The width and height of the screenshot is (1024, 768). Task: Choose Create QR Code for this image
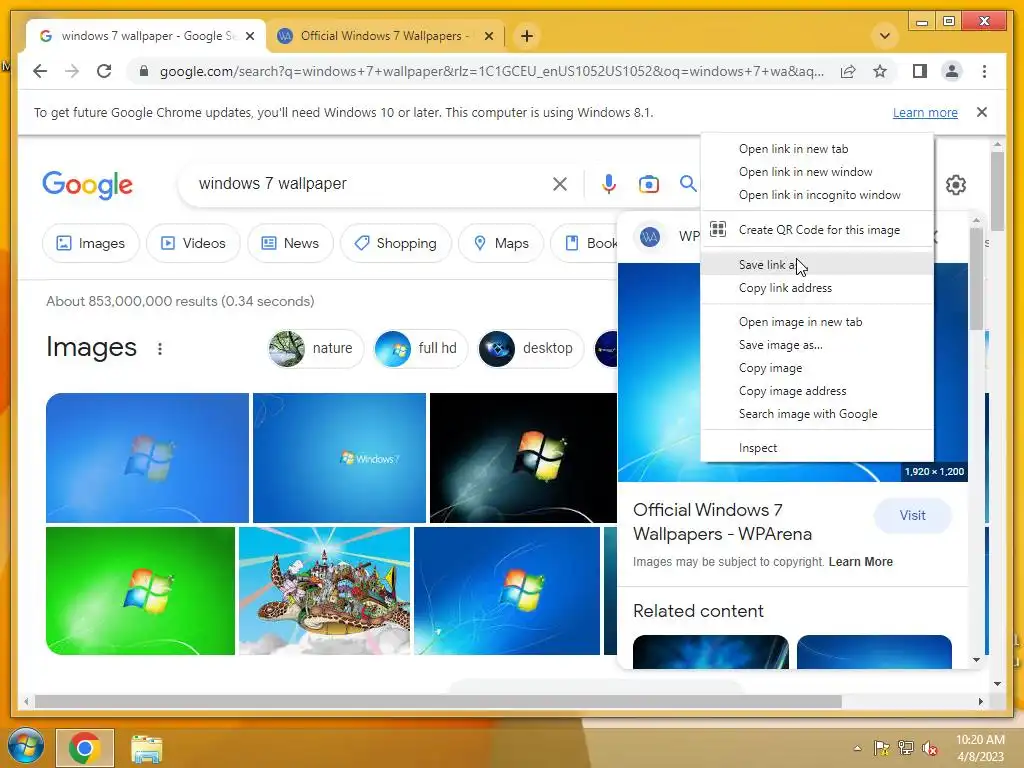pyautogui.click(x=817, y=230)
